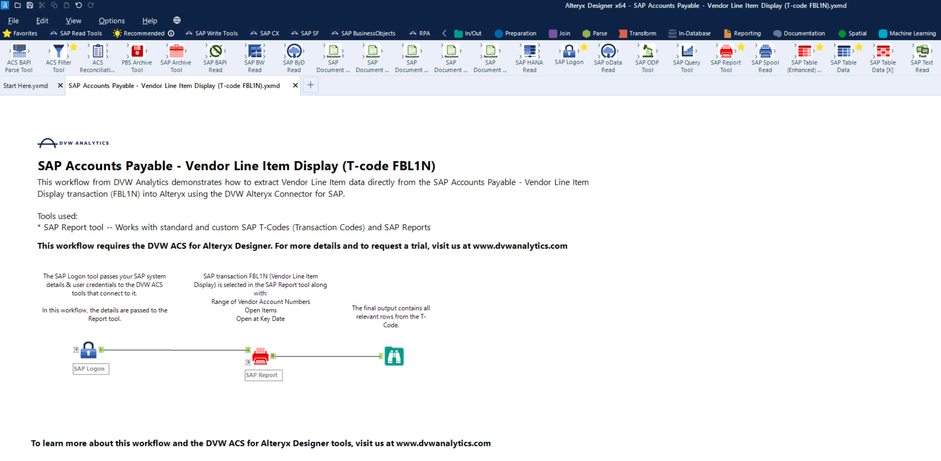Image resolution: width=941 pixels, height=461 pixels.
Task: Toggle favorite star on ACS Filter Tool
Action: 73,47
